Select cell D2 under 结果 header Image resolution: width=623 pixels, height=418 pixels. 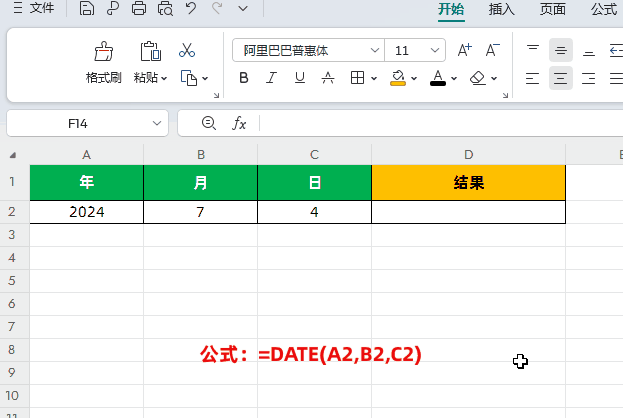(x=468, y=212)
